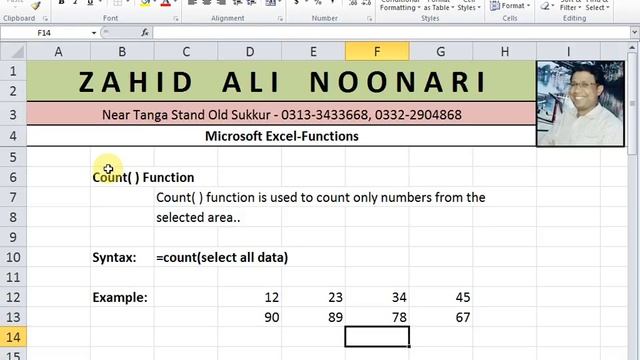Apply Percent Style format
Screen dimensions: 640x360
click(x=318, y=3)
